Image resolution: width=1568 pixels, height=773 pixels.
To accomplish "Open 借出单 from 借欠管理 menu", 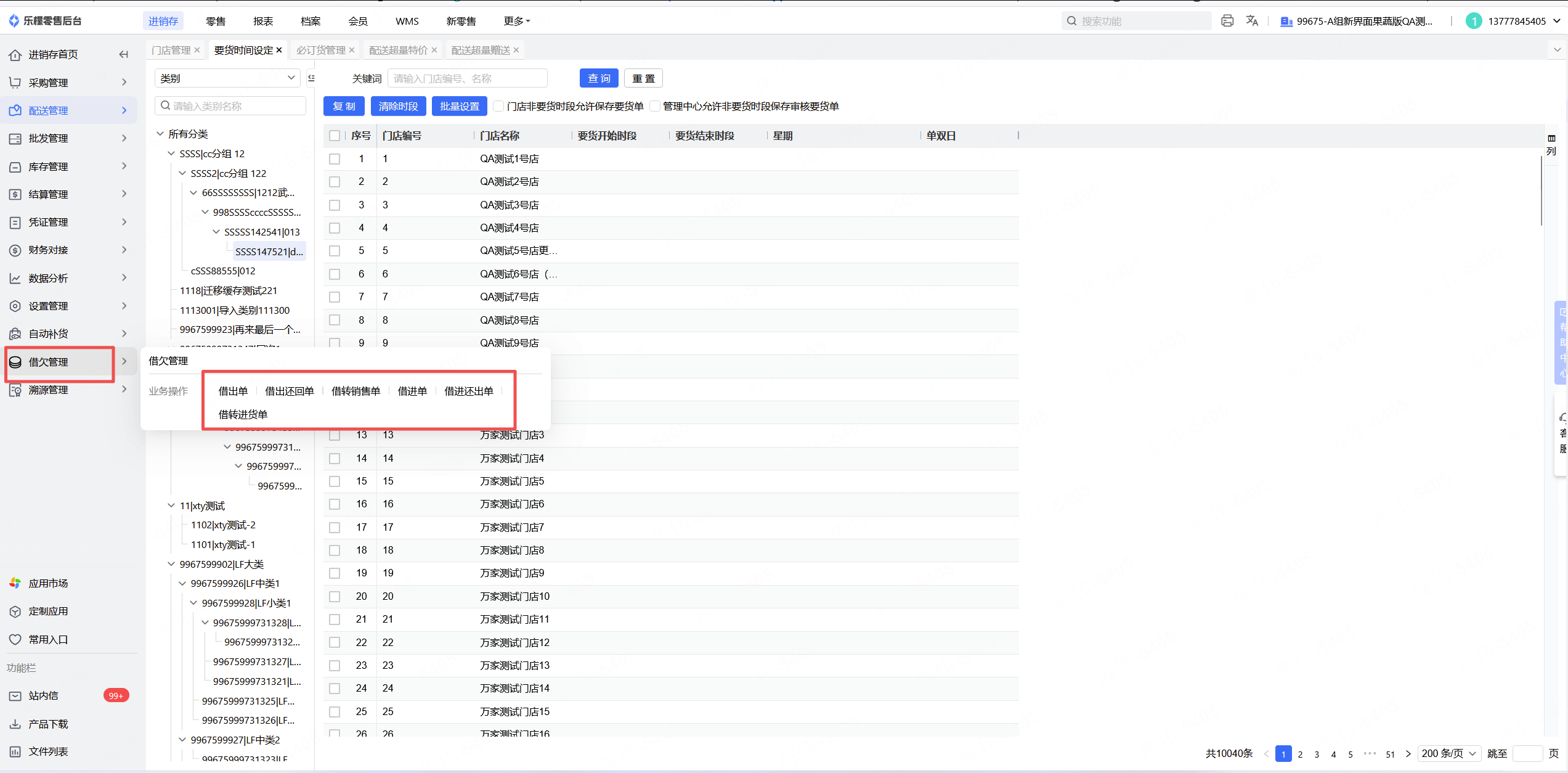I will (233, 391).
